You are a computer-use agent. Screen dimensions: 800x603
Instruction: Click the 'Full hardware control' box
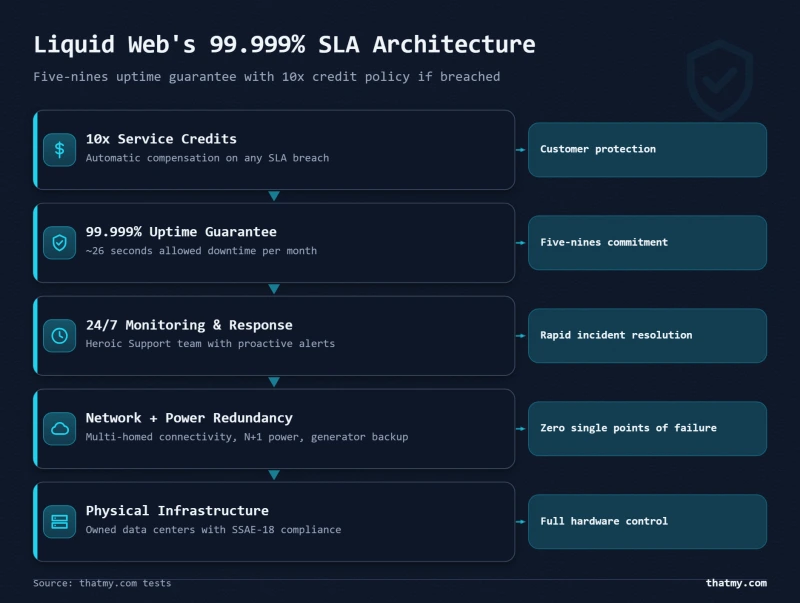click(x=647, y=522)
